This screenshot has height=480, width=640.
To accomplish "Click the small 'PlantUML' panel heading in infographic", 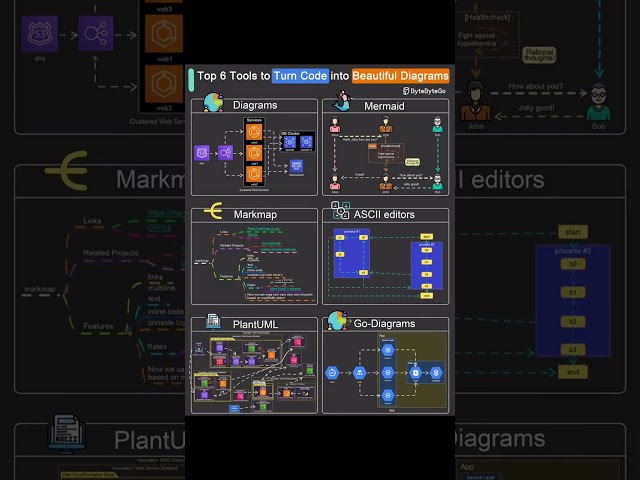I will [255, 324].
